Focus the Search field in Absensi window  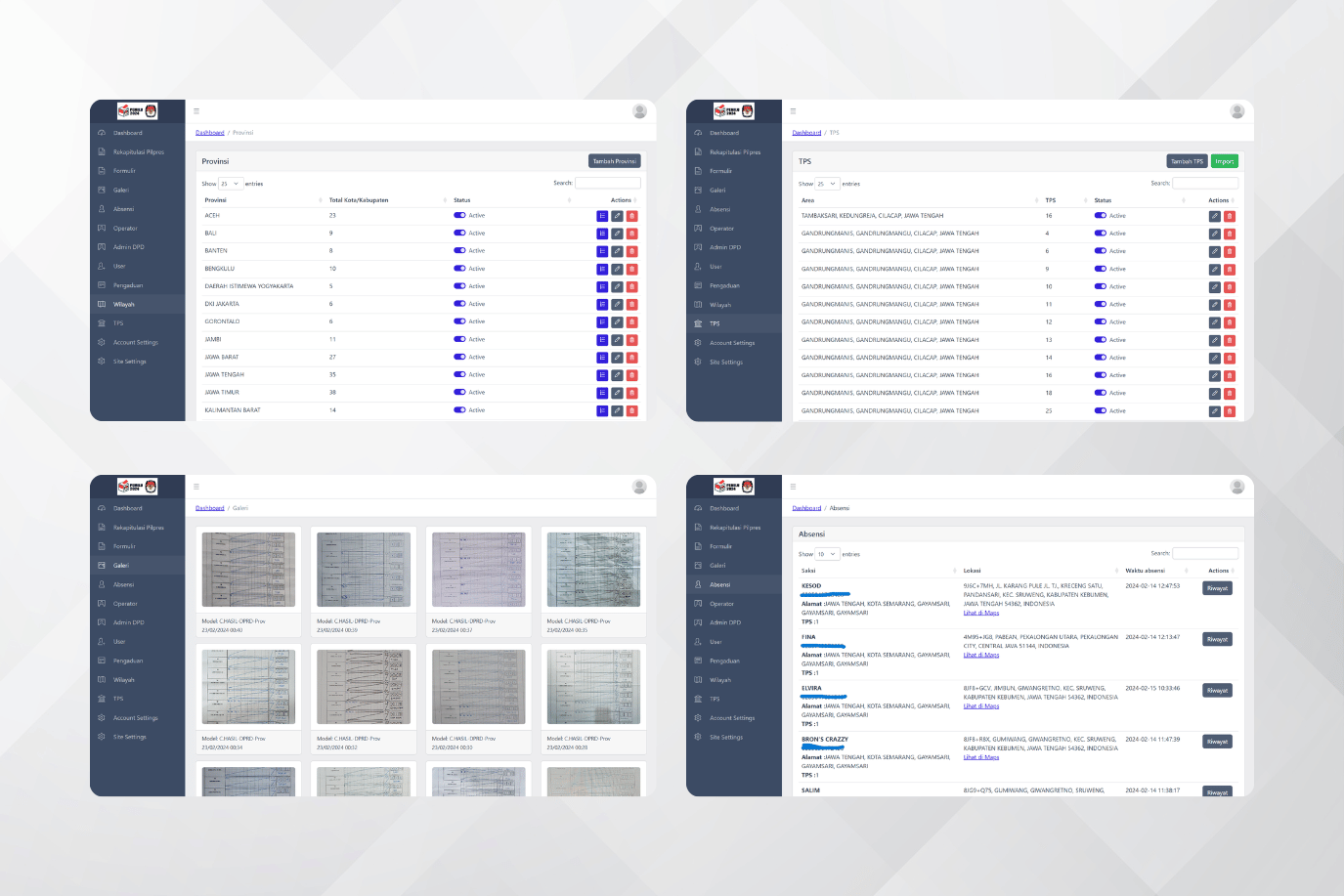click(1205, 553)
